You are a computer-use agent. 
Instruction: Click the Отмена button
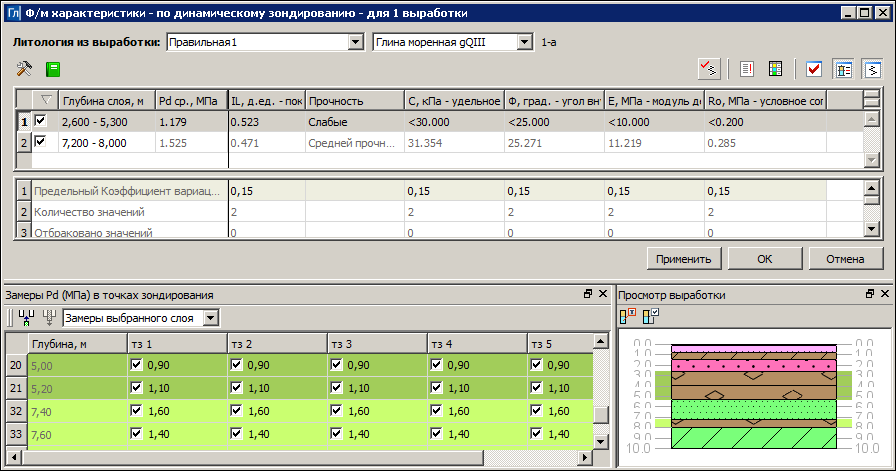pyautogui.click(x=845, y=259)
